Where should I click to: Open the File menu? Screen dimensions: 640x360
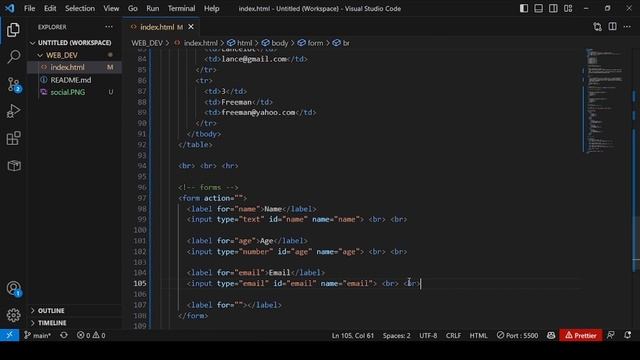(x=29, y=8)
